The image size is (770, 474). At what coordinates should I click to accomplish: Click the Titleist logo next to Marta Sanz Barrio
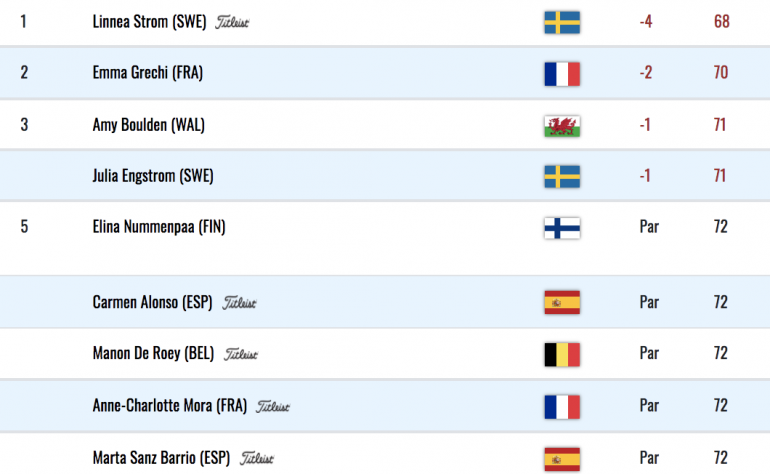coord(258,458)
